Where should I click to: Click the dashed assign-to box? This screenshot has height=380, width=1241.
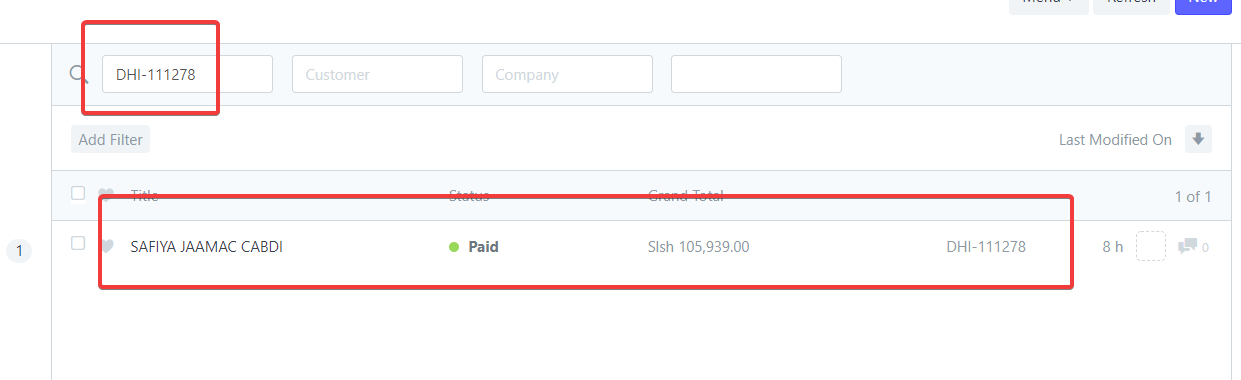point(1151,246)
